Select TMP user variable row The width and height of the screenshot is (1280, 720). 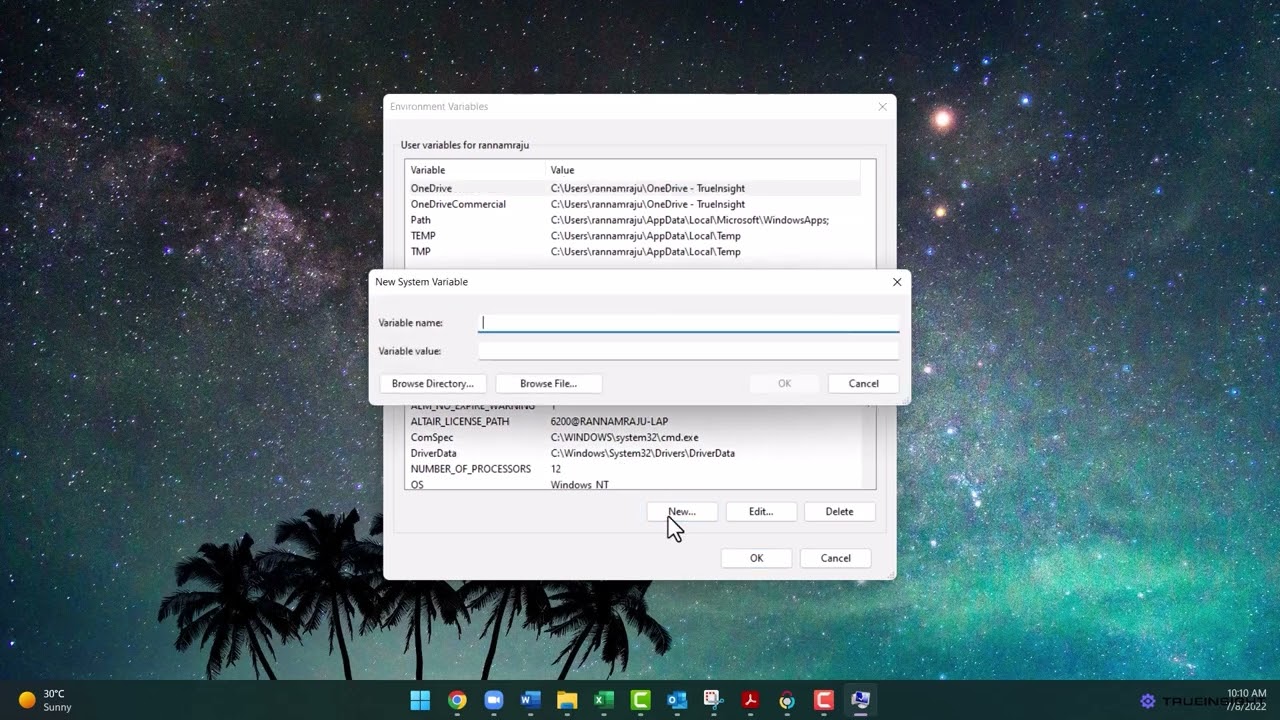pyautogui.click(x=633, y=252)
